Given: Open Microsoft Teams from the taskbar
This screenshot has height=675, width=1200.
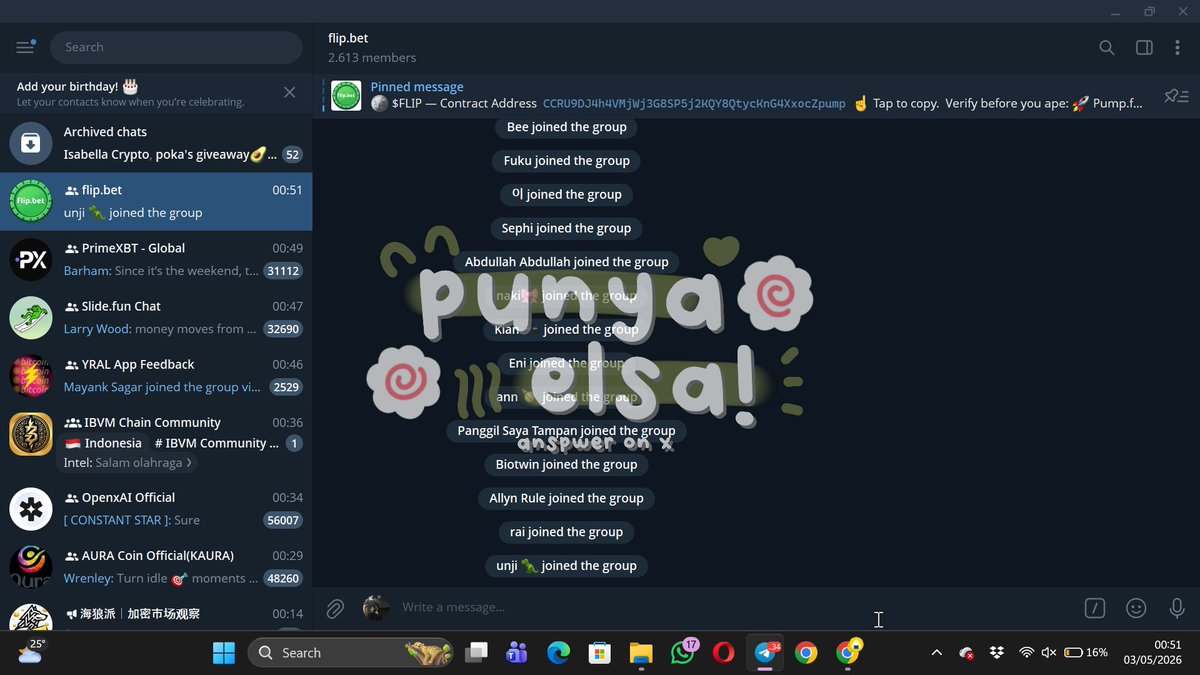Looking at the screenshot, I should (x=517, y=653).
